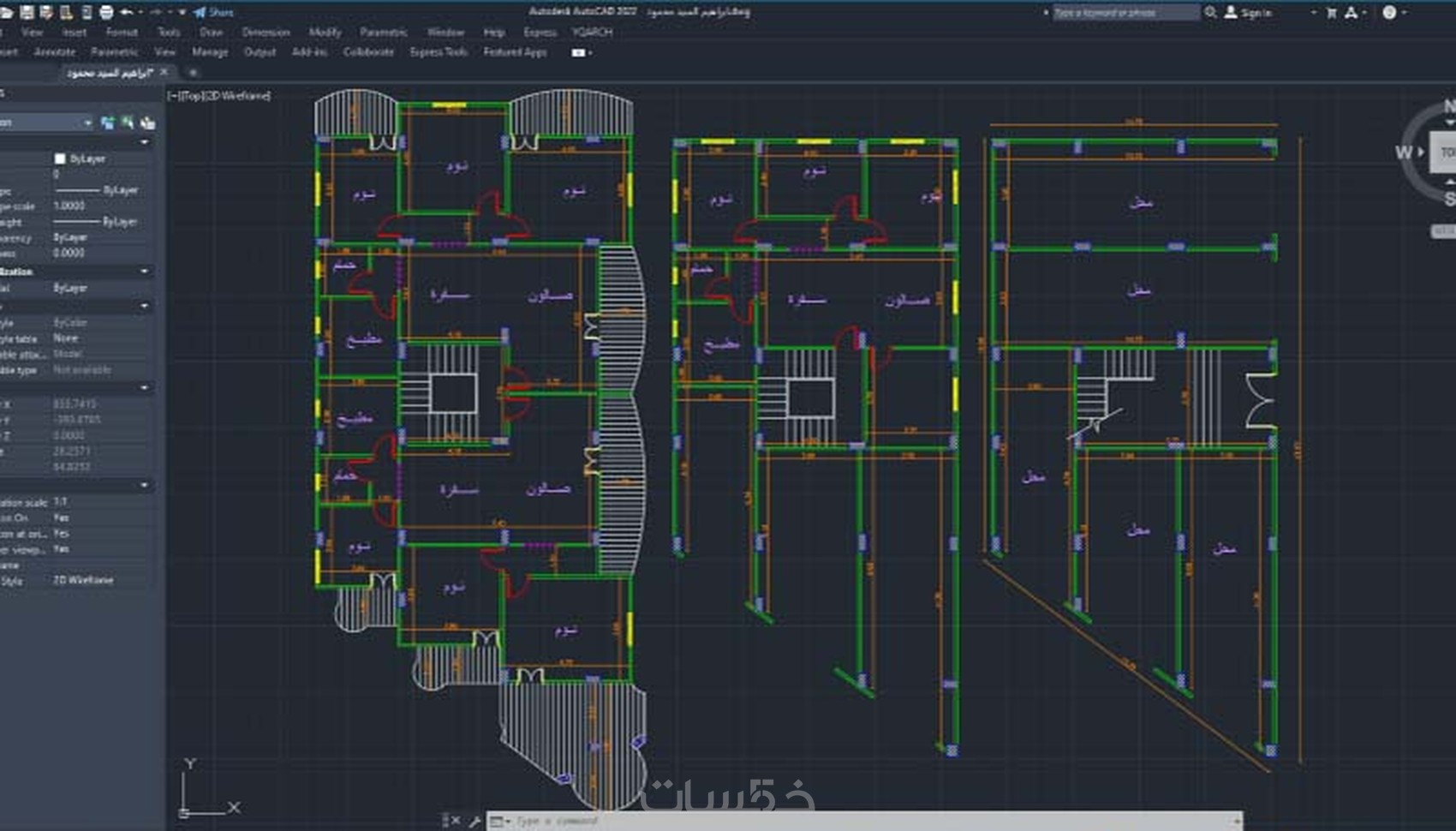The width and height of the screenshot is (1456, 831).
Task: Switch to the Manage ribbon tab
Action: click(x=210, y=52)
